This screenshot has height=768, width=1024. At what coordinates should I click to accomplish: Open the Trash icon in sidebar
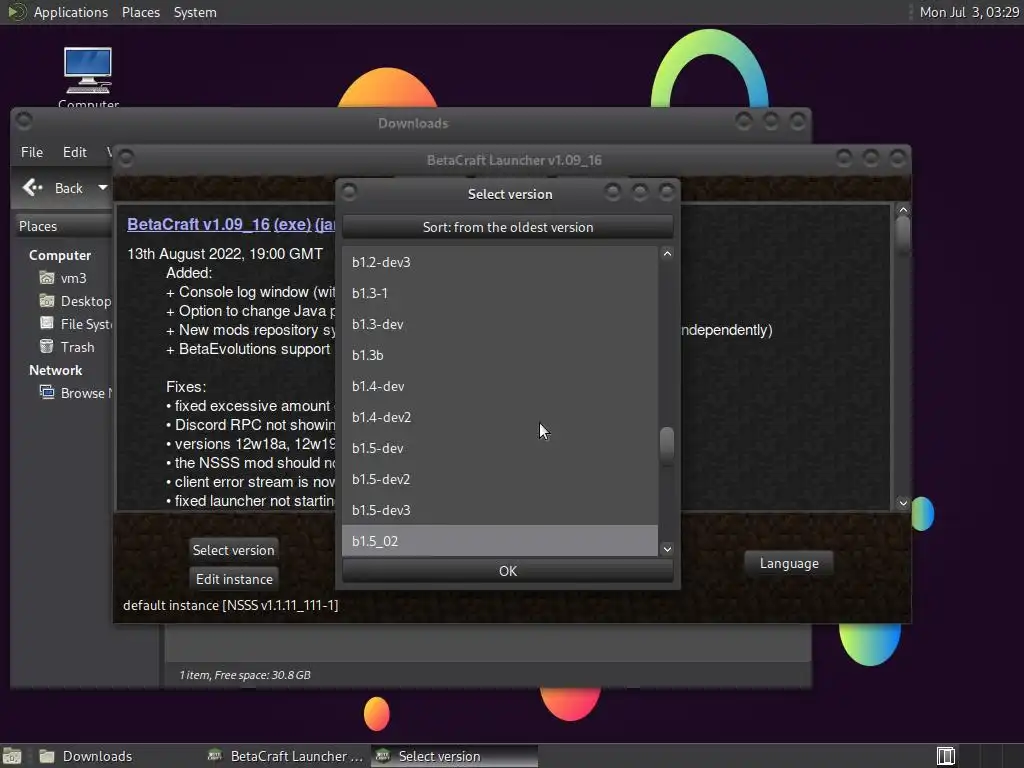(46, 347)
